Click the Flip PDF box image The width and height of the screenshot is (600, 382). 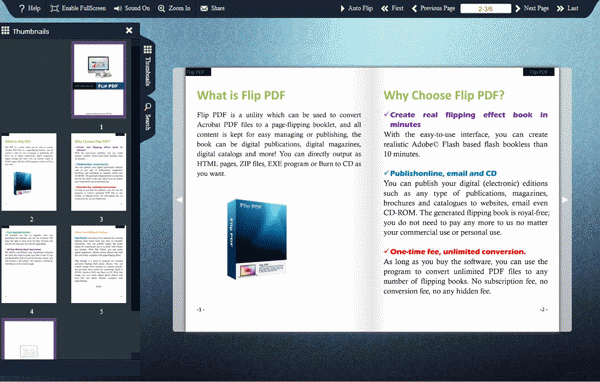click(x=257, y=239)
